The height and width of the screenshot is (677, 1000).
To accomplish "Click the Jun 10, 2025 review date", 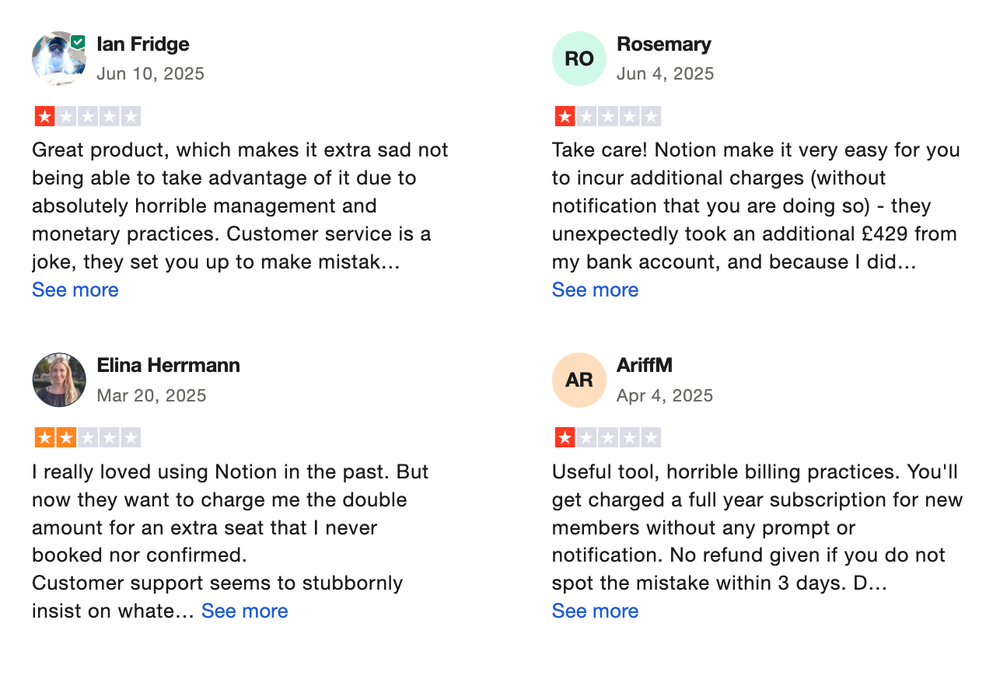I will click(150, 74).
